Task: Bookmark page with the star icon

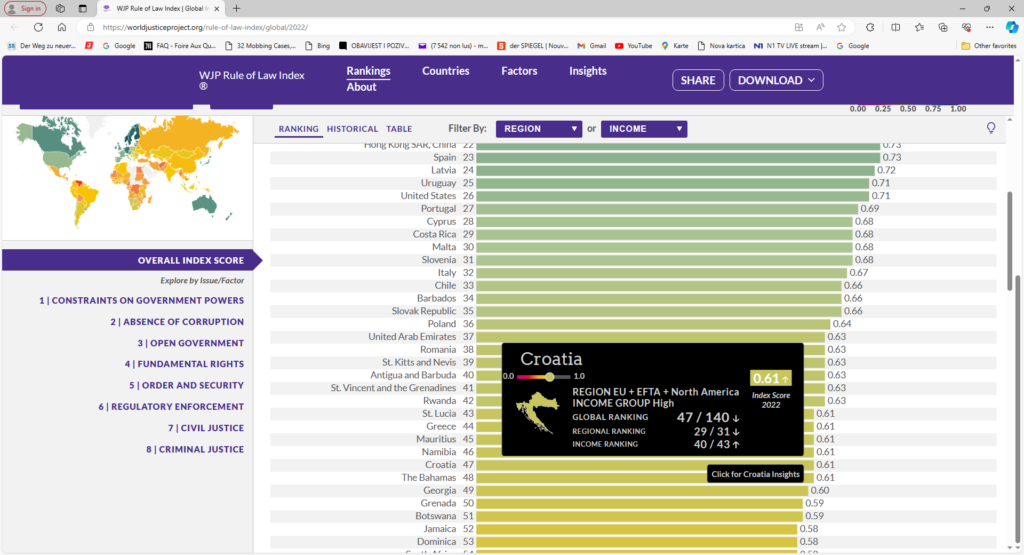Action: point(842,27)
